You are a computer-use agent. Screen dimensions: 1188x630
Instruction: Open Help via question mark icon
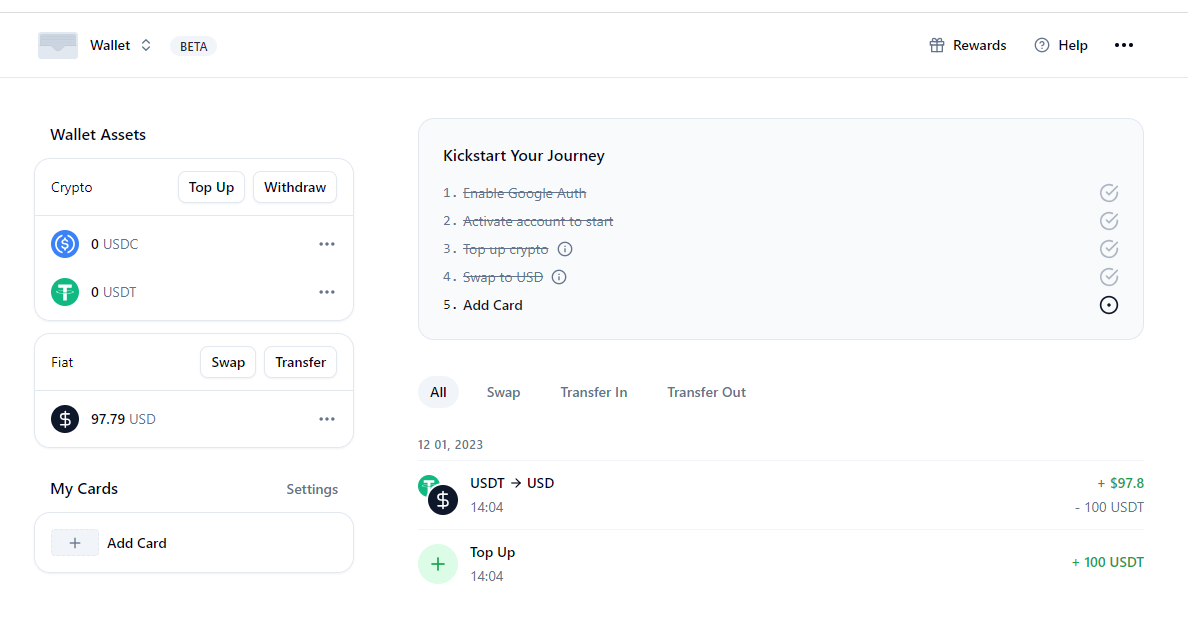[1042, 45]
